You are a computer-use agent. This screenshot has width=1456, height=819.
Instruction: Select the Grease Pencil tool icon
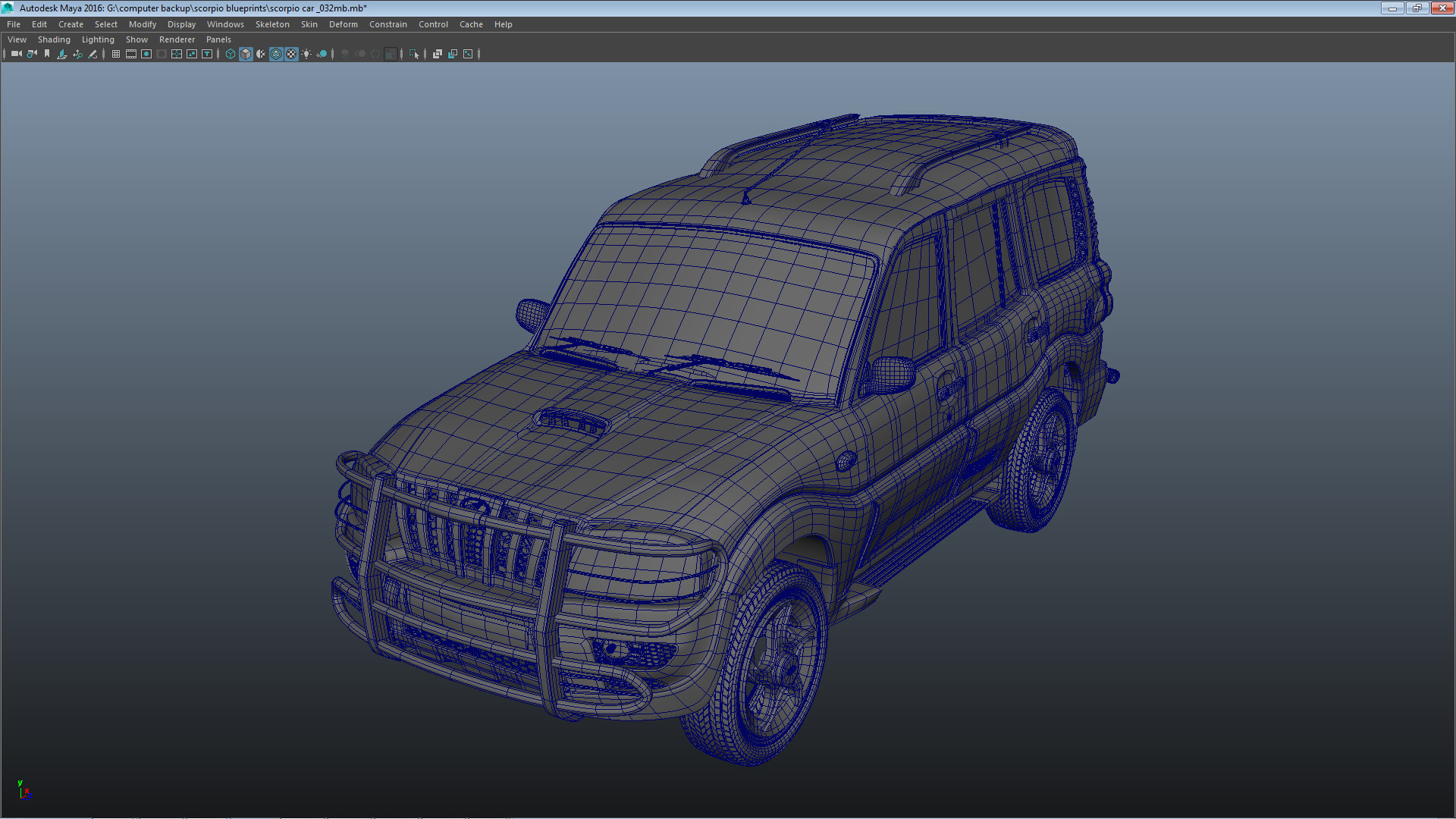(x=93, y=54)
